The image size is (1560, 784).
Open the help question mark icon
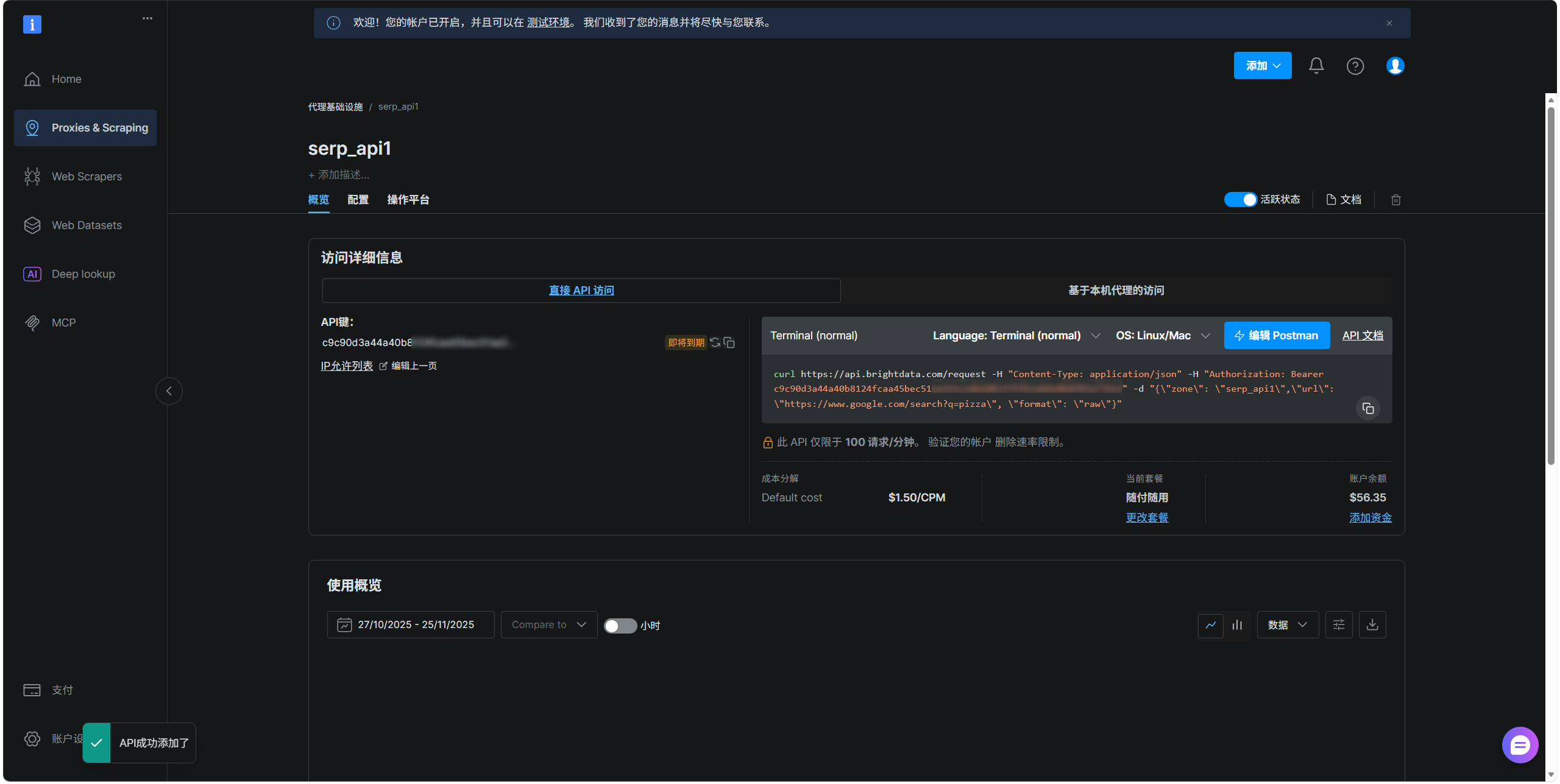pyautogui.click(x=1355, y=66)
